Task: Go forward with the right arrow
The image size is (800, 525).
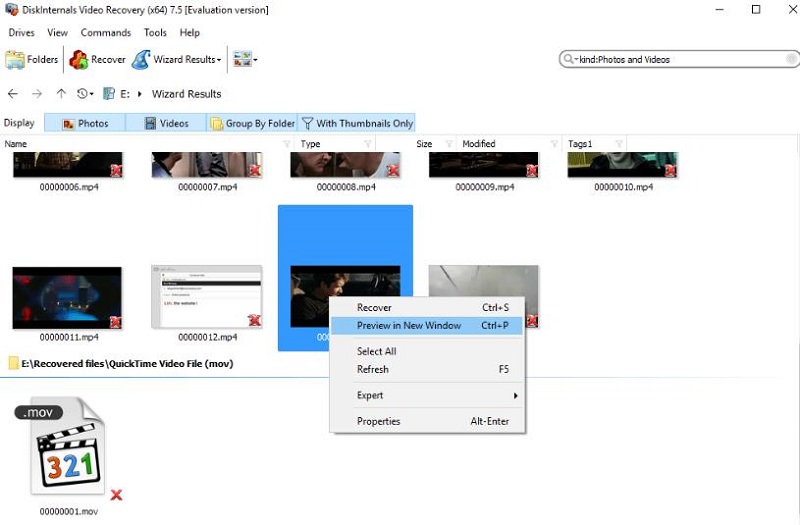Action: click(x=37, y=94)
